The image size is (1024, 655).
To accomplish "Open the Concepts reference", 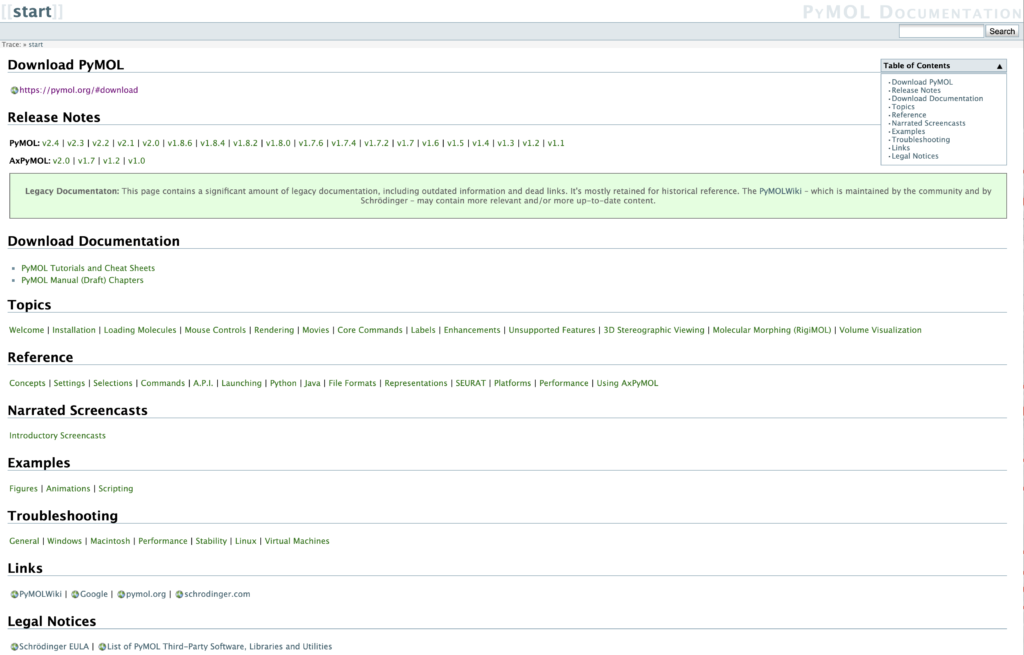I will 27,383.
